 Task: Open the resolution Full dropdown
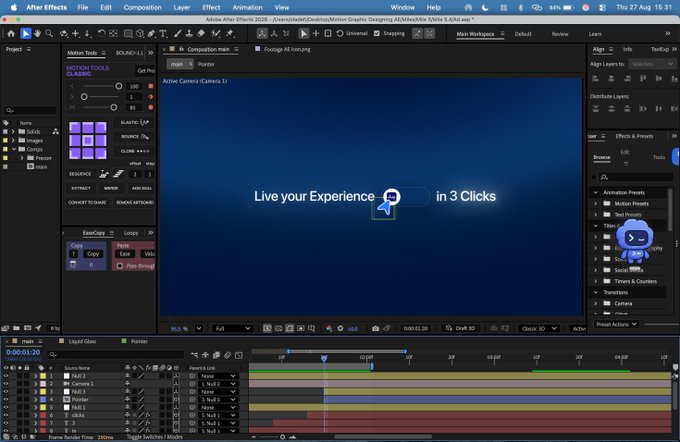(232, 328)
